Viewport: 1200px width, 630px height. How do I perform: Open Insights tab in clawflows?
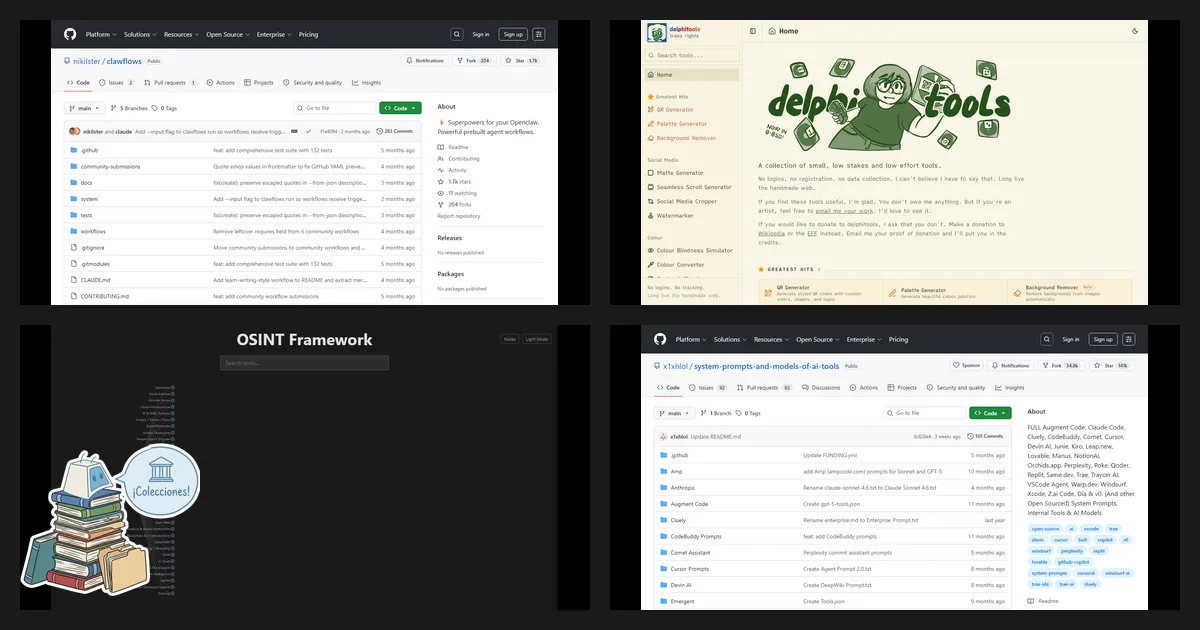pyautogui.click(x=367, y=83)
